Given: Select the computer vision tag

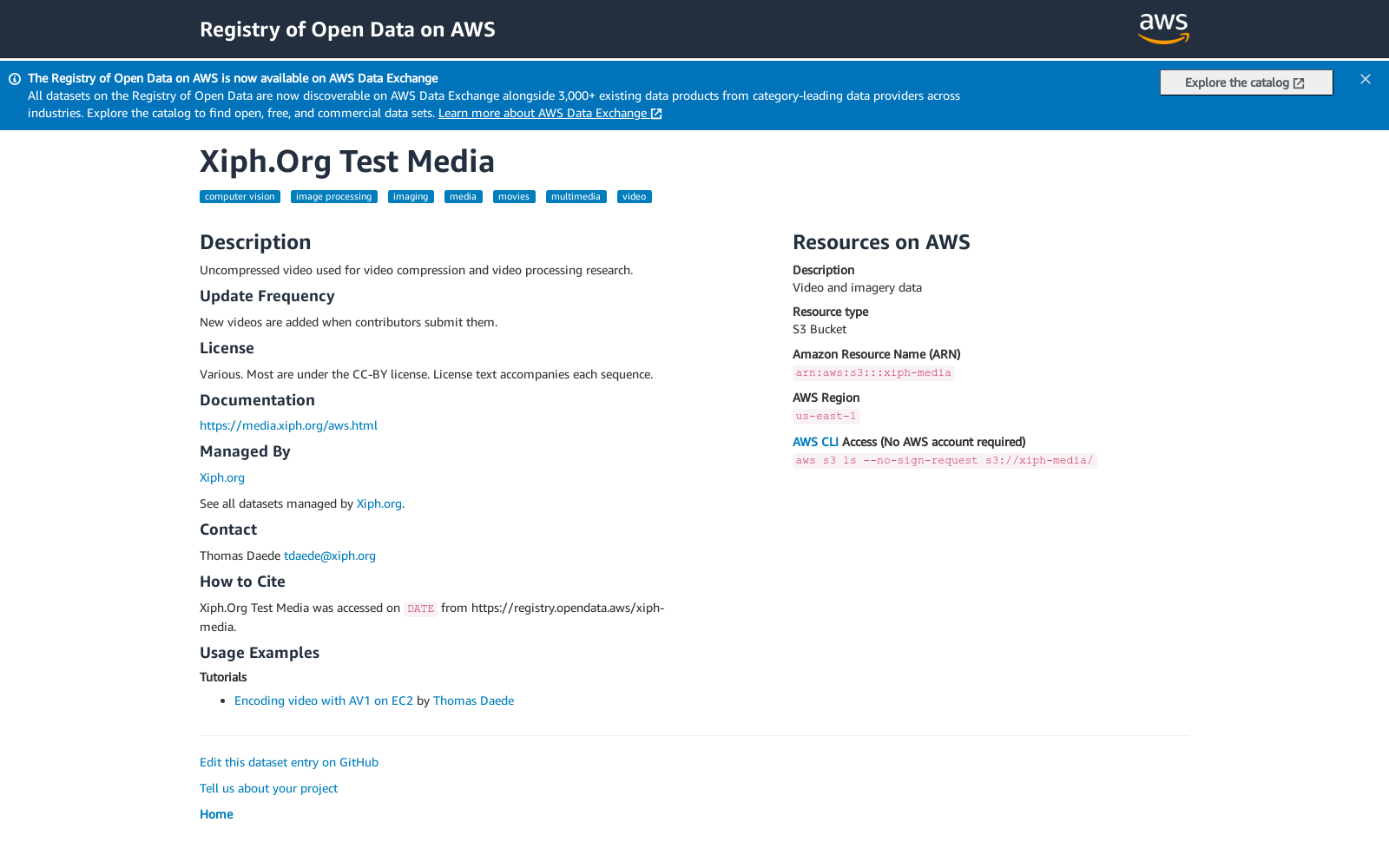Looking at the screenshot, I should coord(240,197).
